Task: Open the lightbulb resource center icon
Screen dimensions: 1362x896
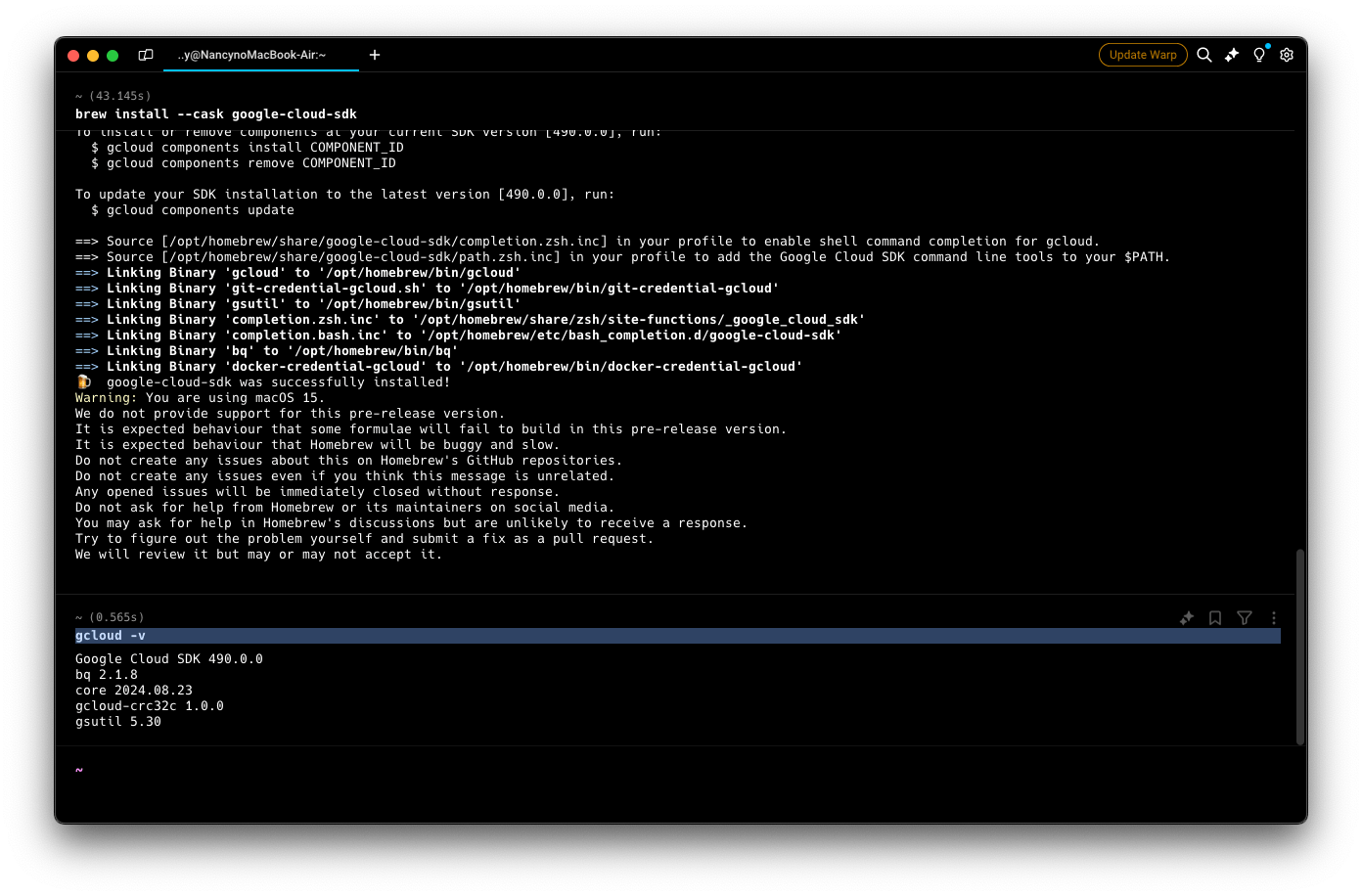Action: click(x=1259, y=55)
